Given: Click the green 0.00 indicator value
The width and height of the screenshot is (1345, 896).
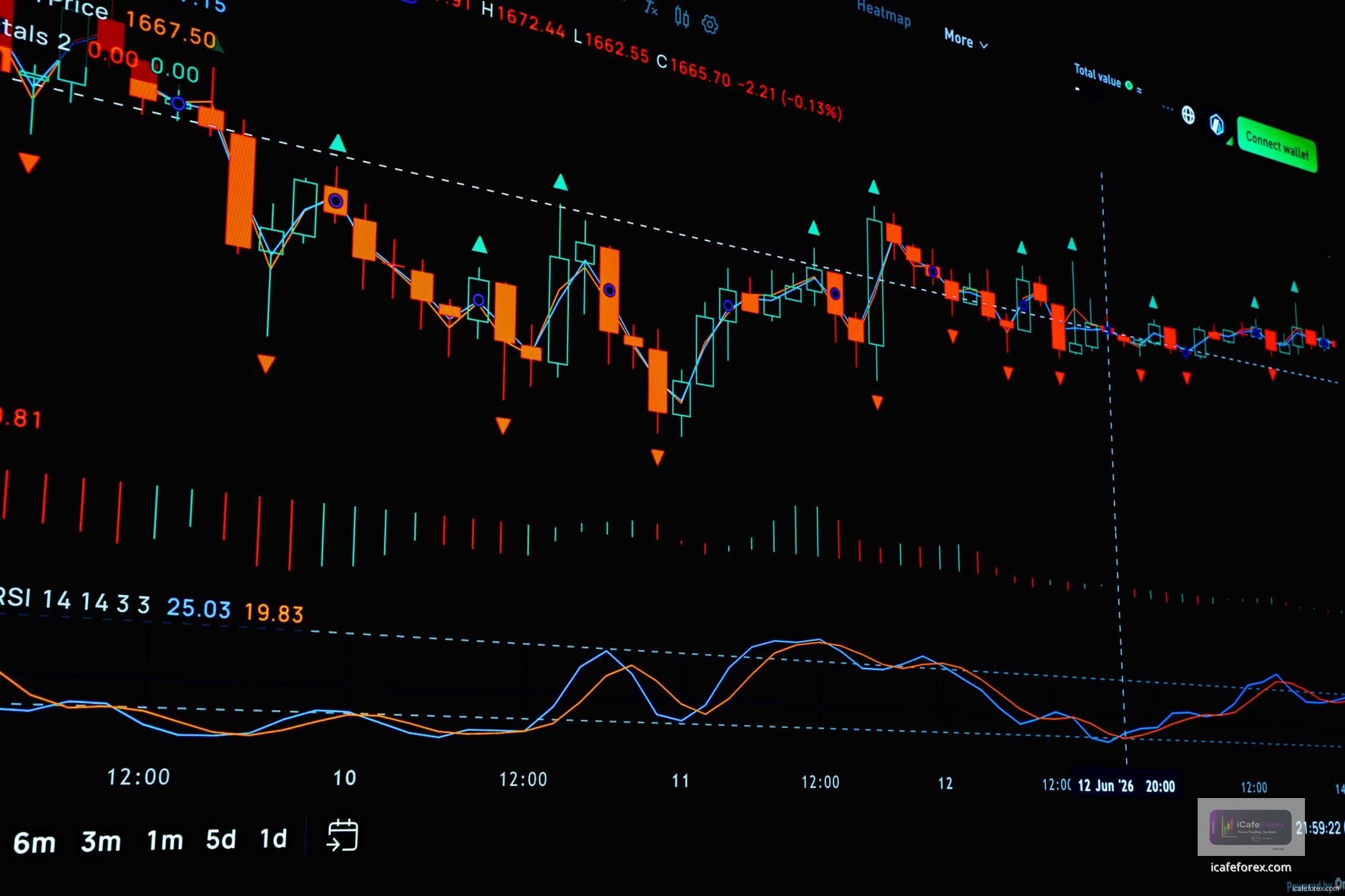Looking at the screenshot, I should [175, 71].
